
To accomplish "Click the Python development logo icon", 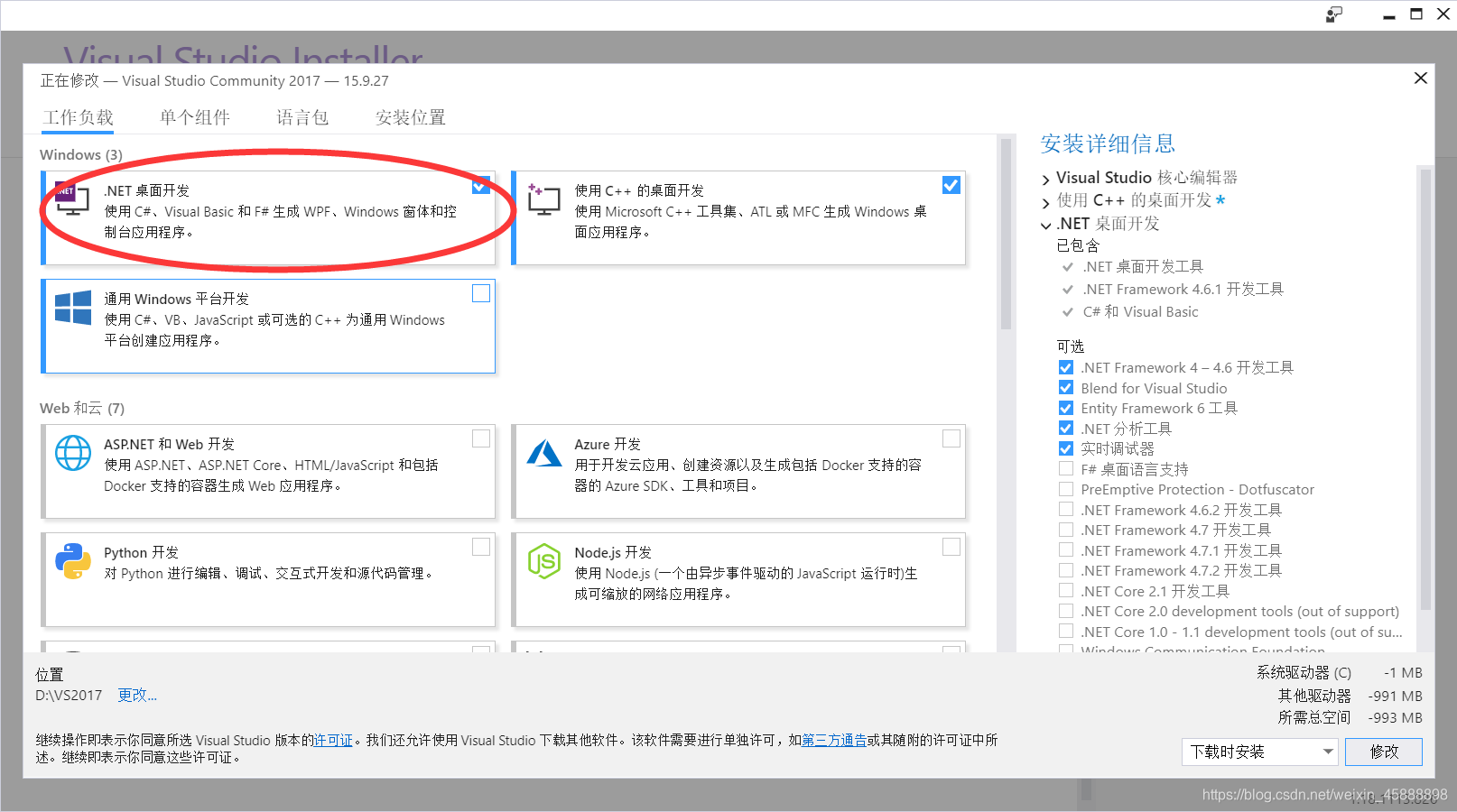I will 73,561.
